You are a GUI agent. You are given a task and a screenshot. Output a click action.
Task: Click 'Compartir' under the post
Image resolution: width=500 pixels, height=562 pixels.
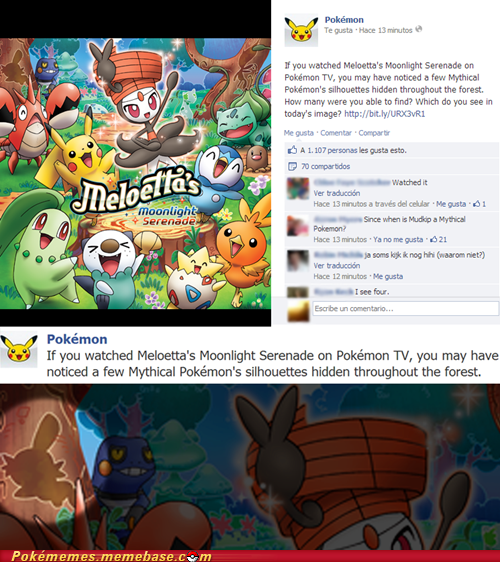click(374, 133)
